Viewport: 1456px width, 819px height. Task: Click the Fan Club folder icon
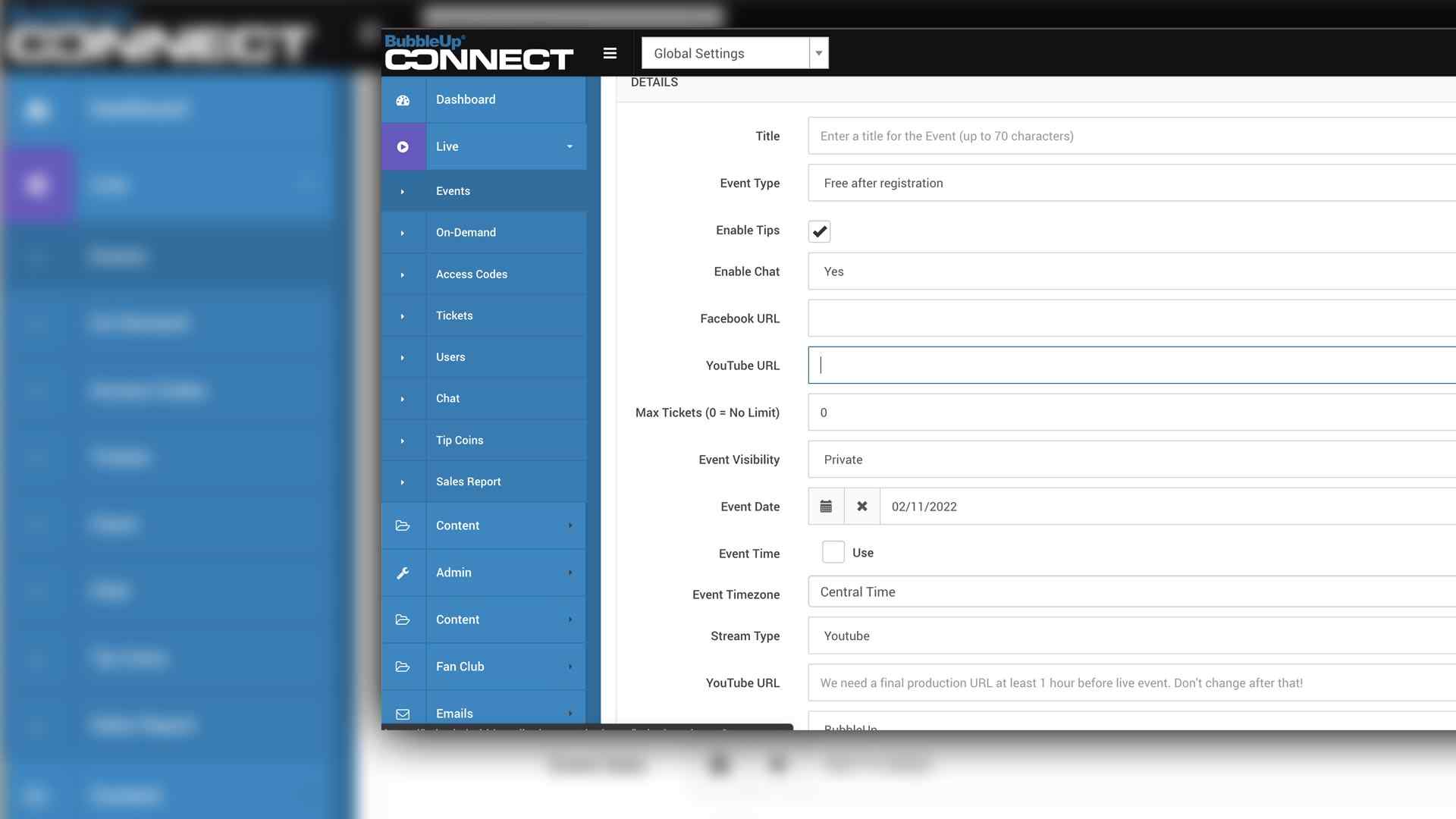(403, 667)
